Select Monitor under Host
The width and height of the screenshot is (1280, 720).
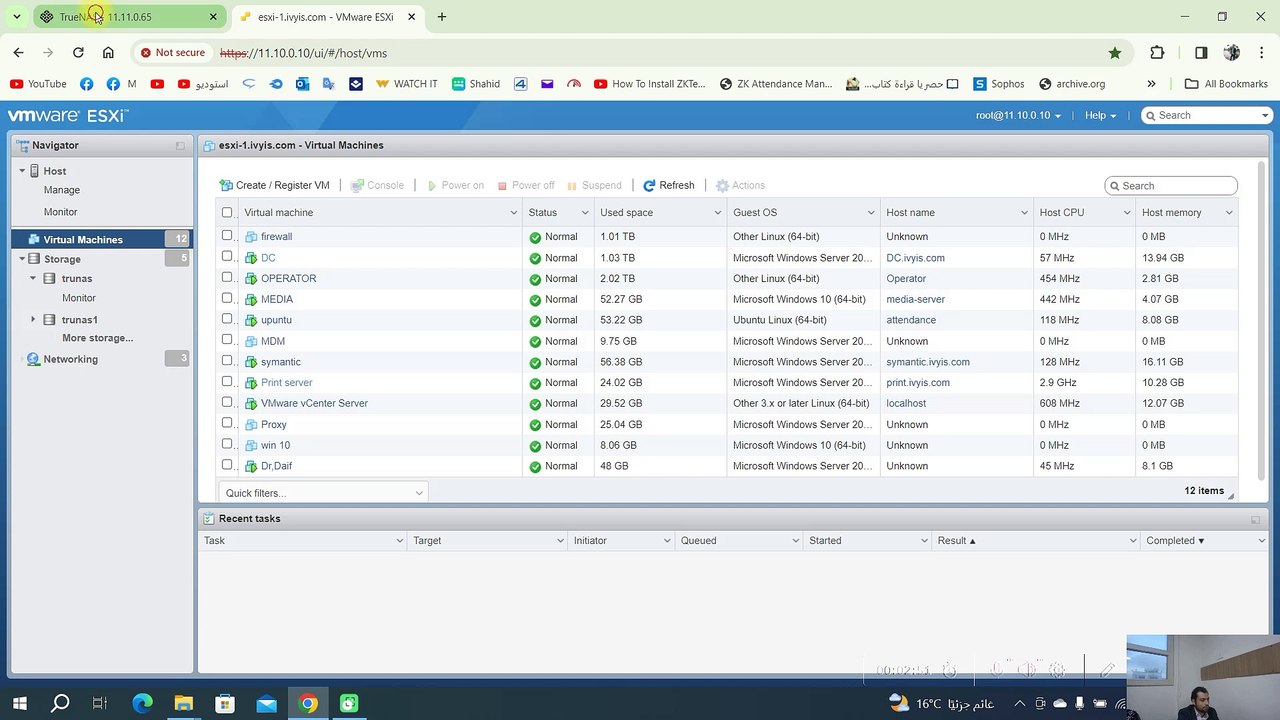(60, 212)
